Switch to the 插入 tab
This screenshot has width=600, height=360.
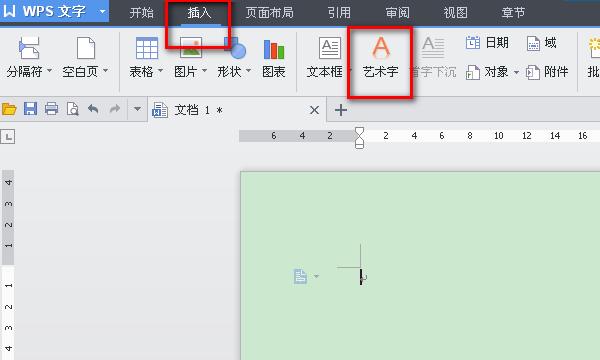[199, 13]
